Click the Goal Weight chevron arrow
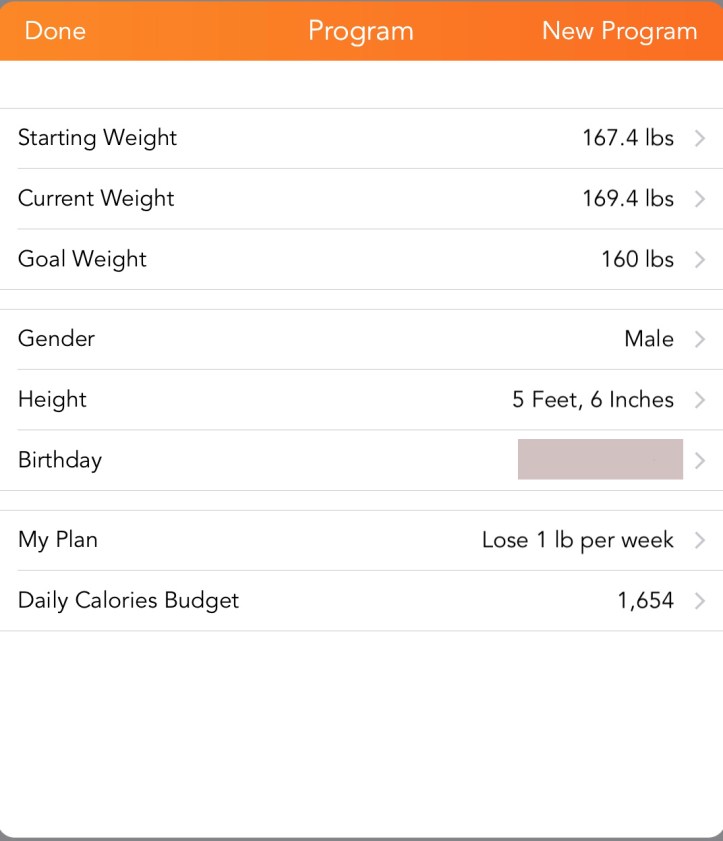Viewport: 723px width, 841px height. 699,260
